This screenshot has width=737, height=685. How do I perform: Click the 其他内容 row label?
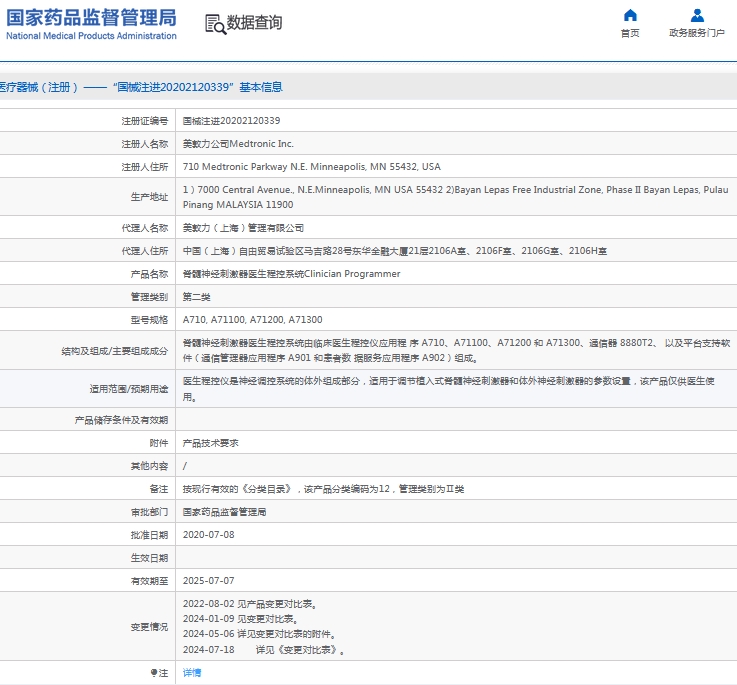pos(149,466)
